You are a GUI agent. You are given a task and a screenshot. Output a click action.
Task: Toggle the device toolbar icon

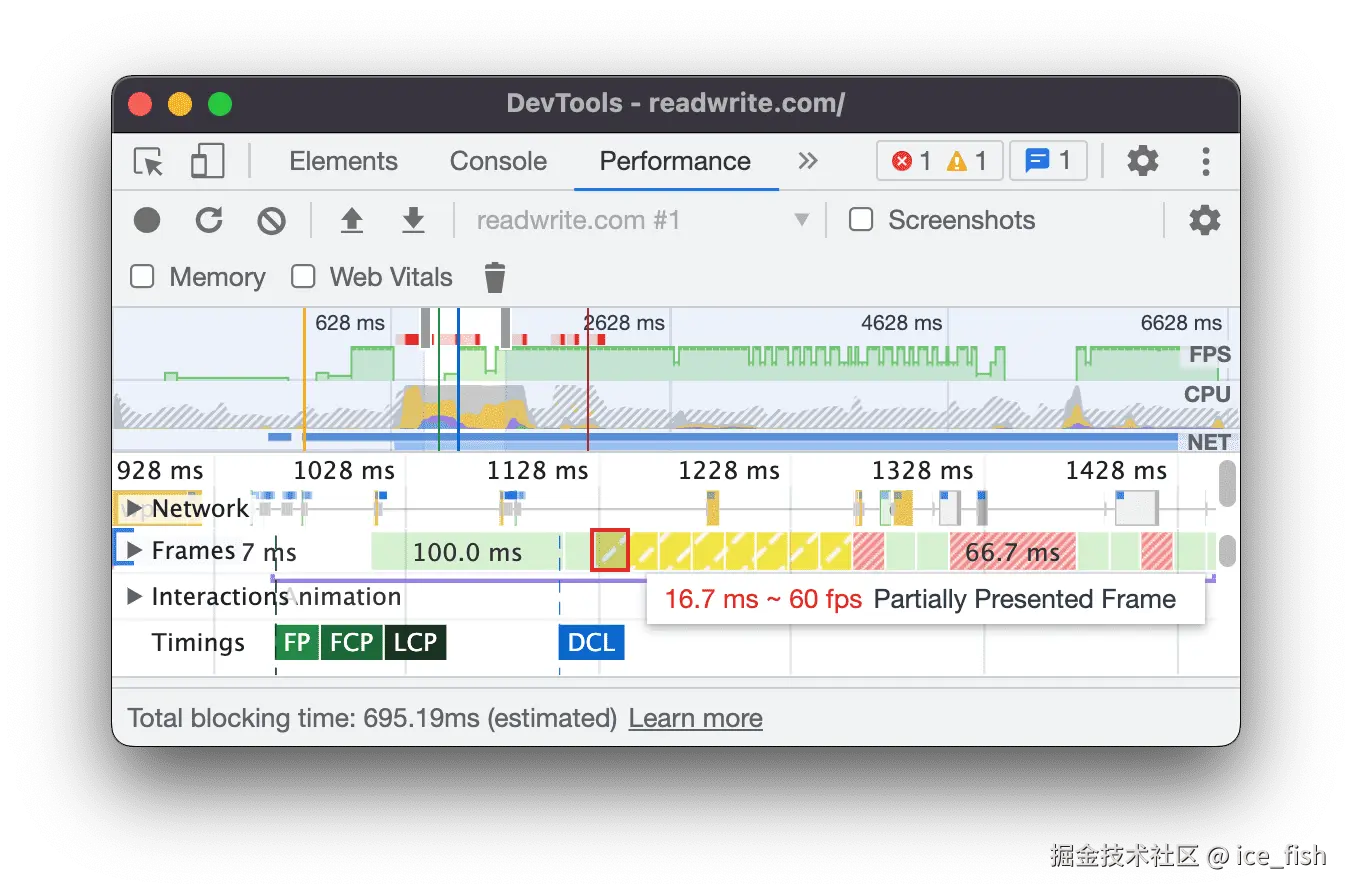click(x=207, y=161)
